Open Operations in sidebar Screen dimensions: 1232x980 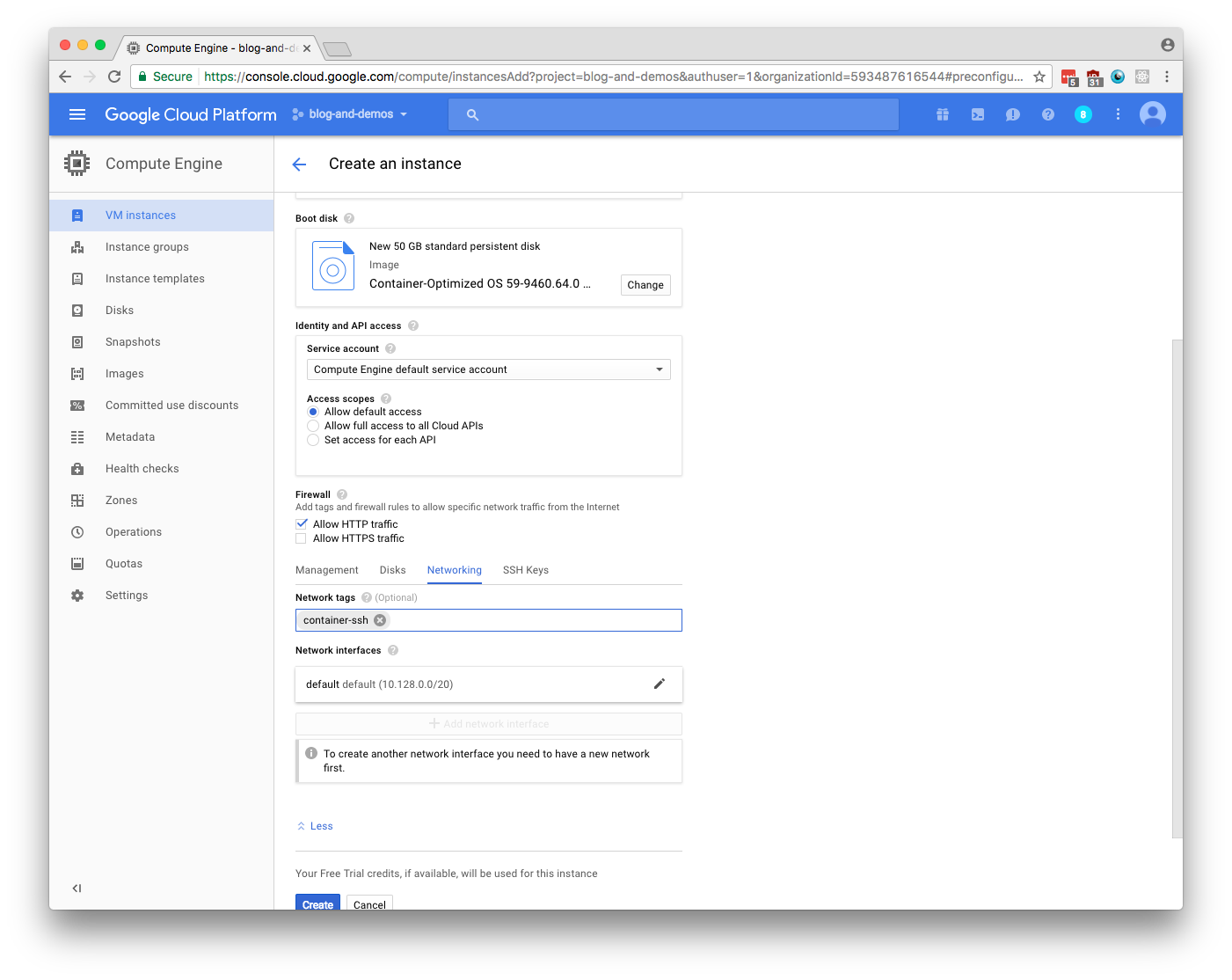[x=162, y=532]
